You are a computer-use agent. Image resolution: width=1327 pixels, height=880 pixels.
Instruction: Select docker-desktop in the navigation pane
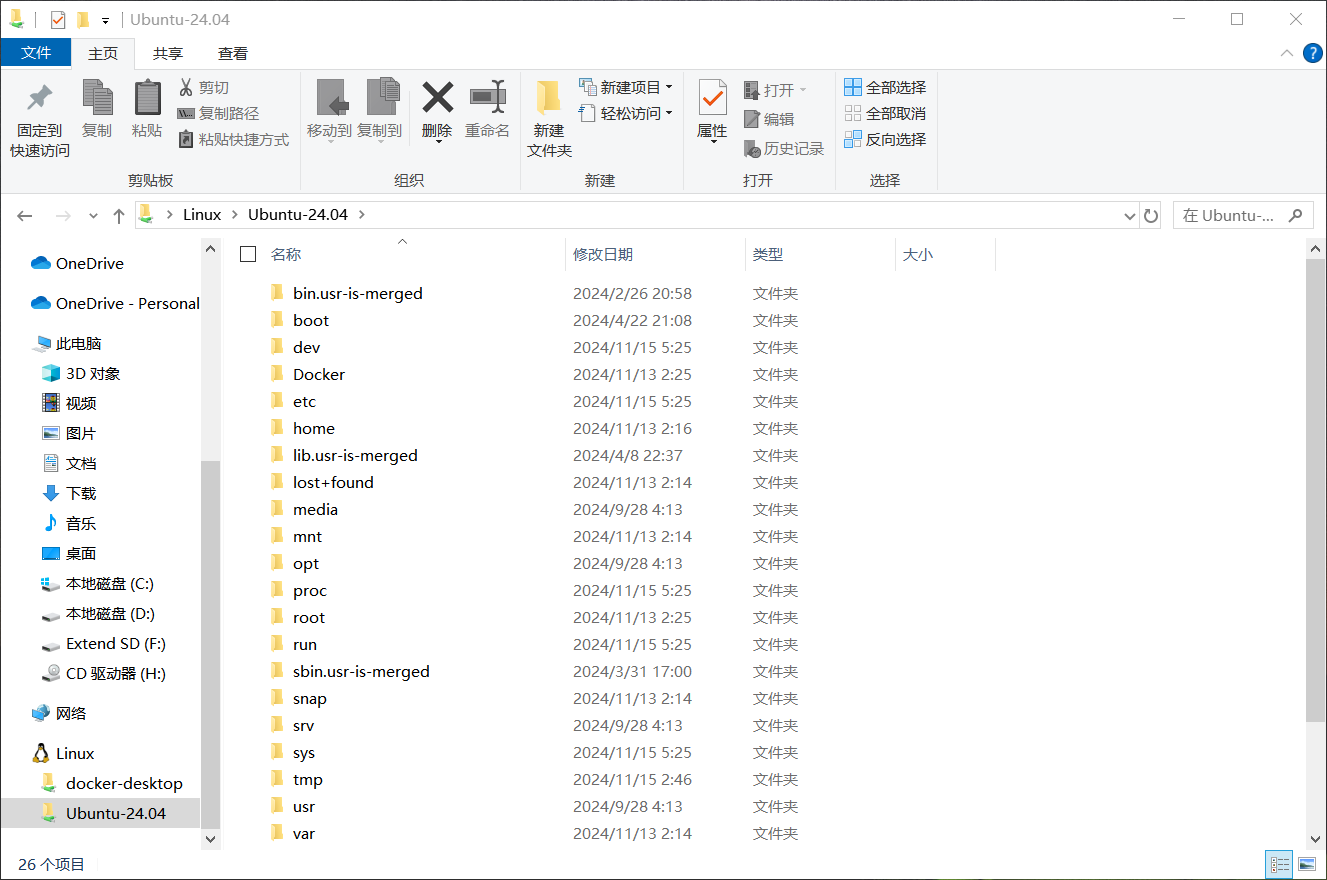click(x=124, y=784)
